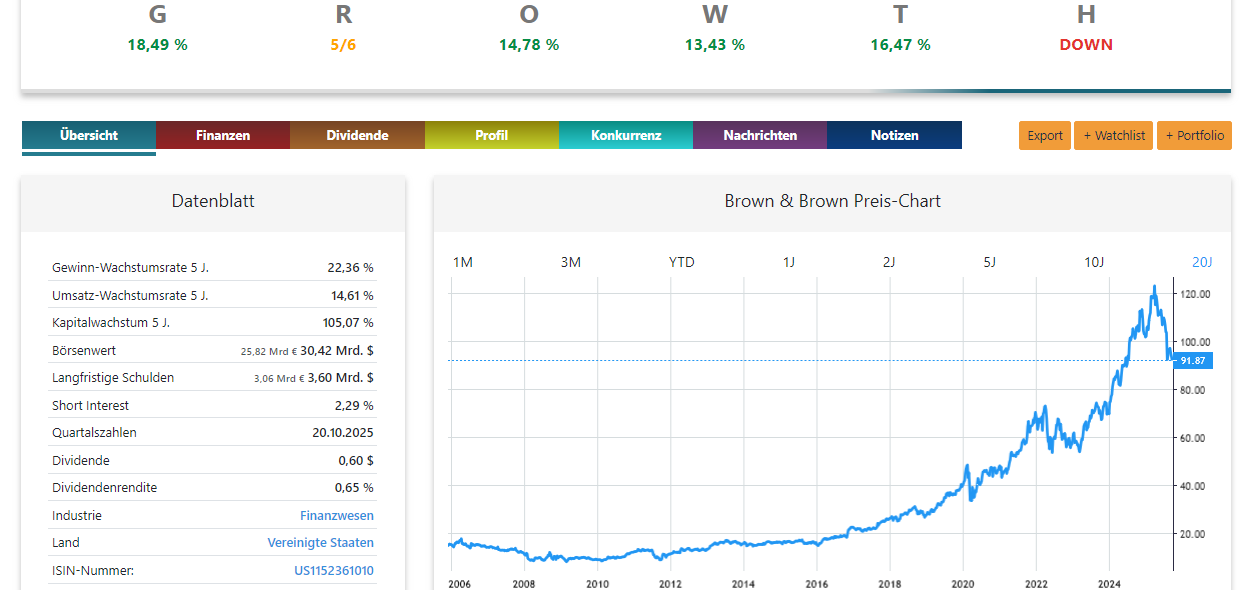Add stock via + Watchlist button
The height and width of the screenshot is (590, 1248).
(1114, 136)
